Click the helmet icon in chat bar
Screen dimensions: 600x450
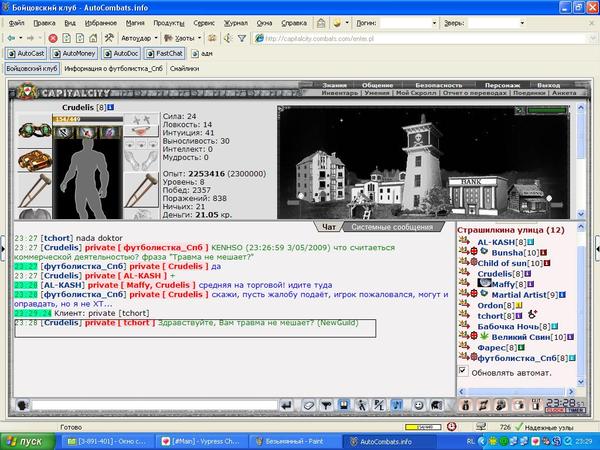436,405
